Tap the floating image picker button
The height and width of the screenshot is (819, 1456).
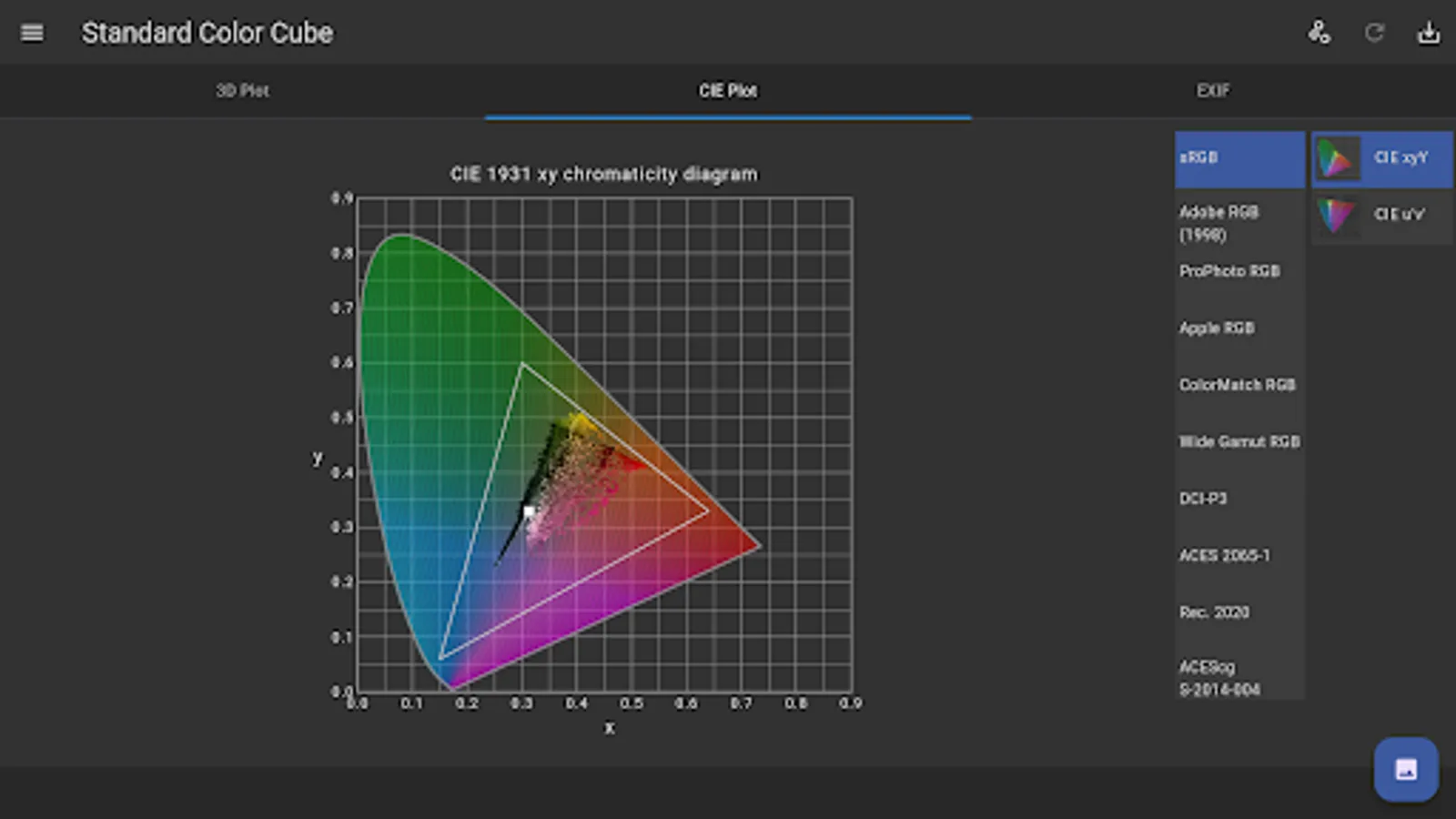coord(1406,769)
